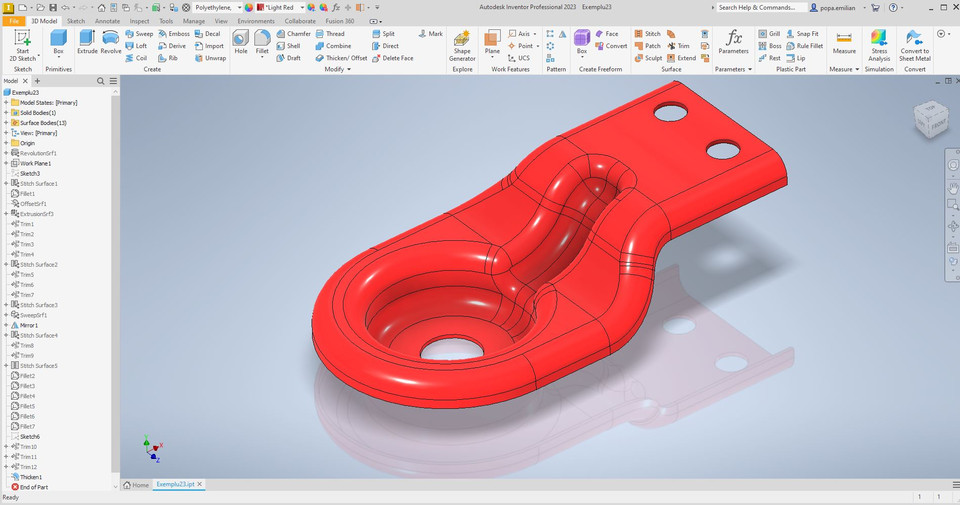This screenshot has width=960, height=505.
Task: Start a new 2D Sketch
Action: point(23,45)
